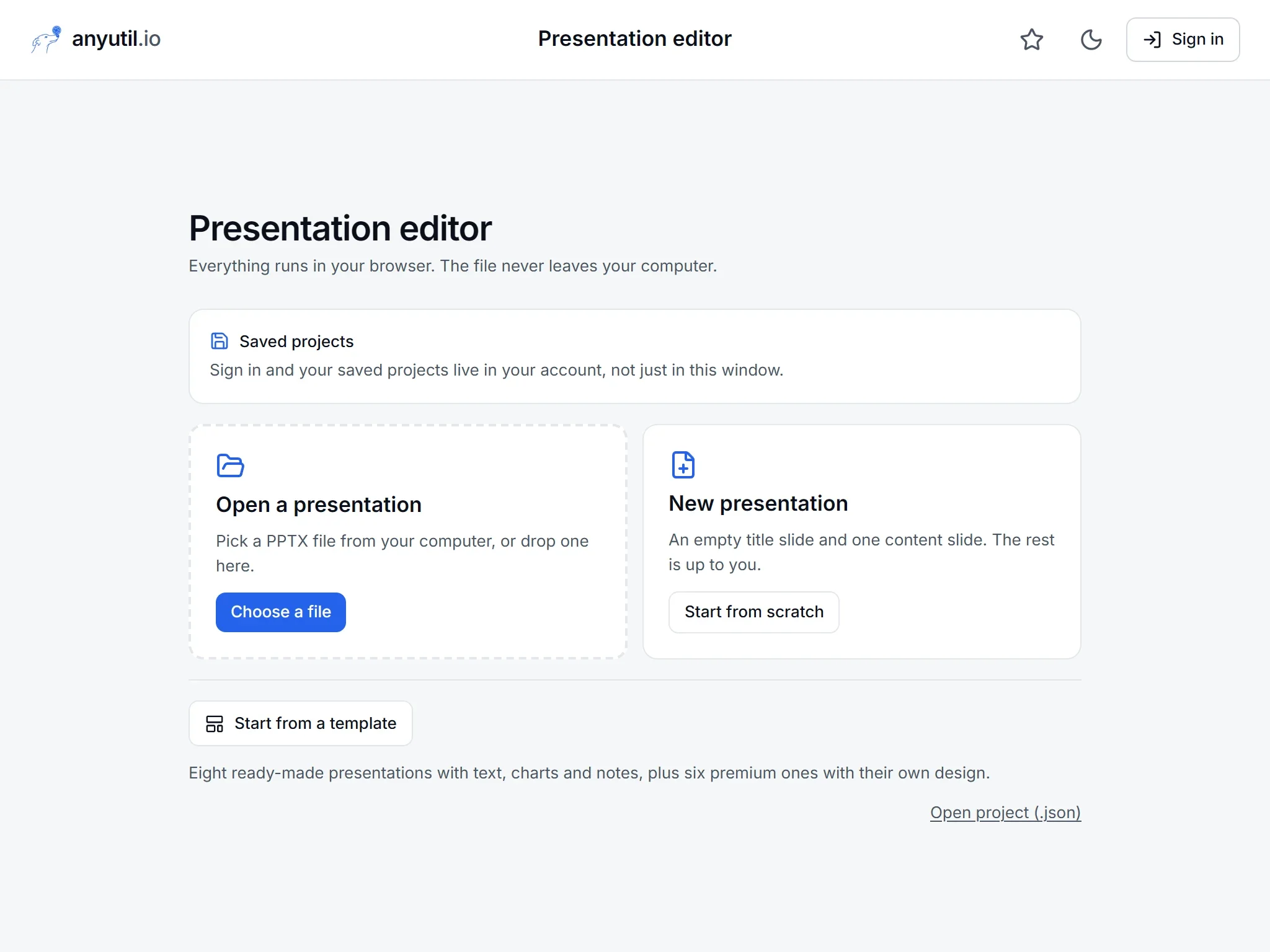Click the New presentation heading
1270x952 pixels.
point(758,503)
